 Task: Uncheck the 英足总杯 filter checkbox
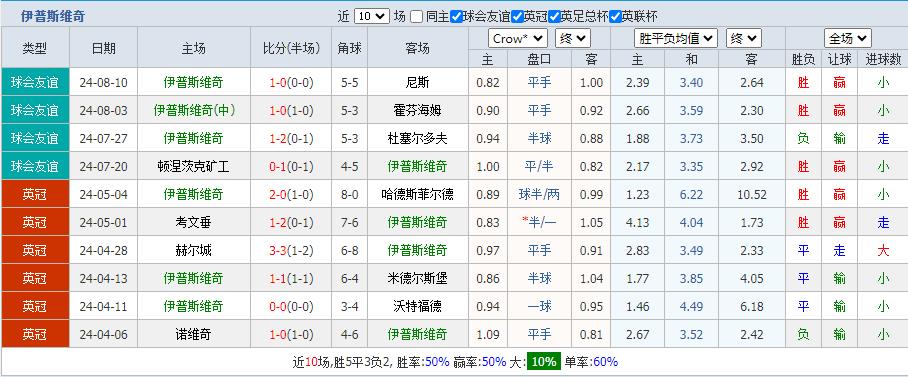point(554,17)
